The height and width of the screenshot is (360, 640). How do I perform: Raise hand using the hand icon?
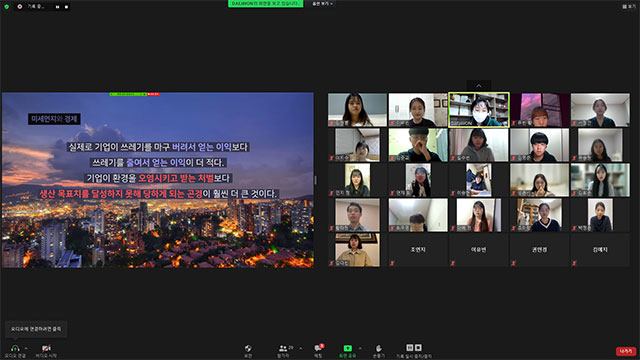click(x=378, y=349)
